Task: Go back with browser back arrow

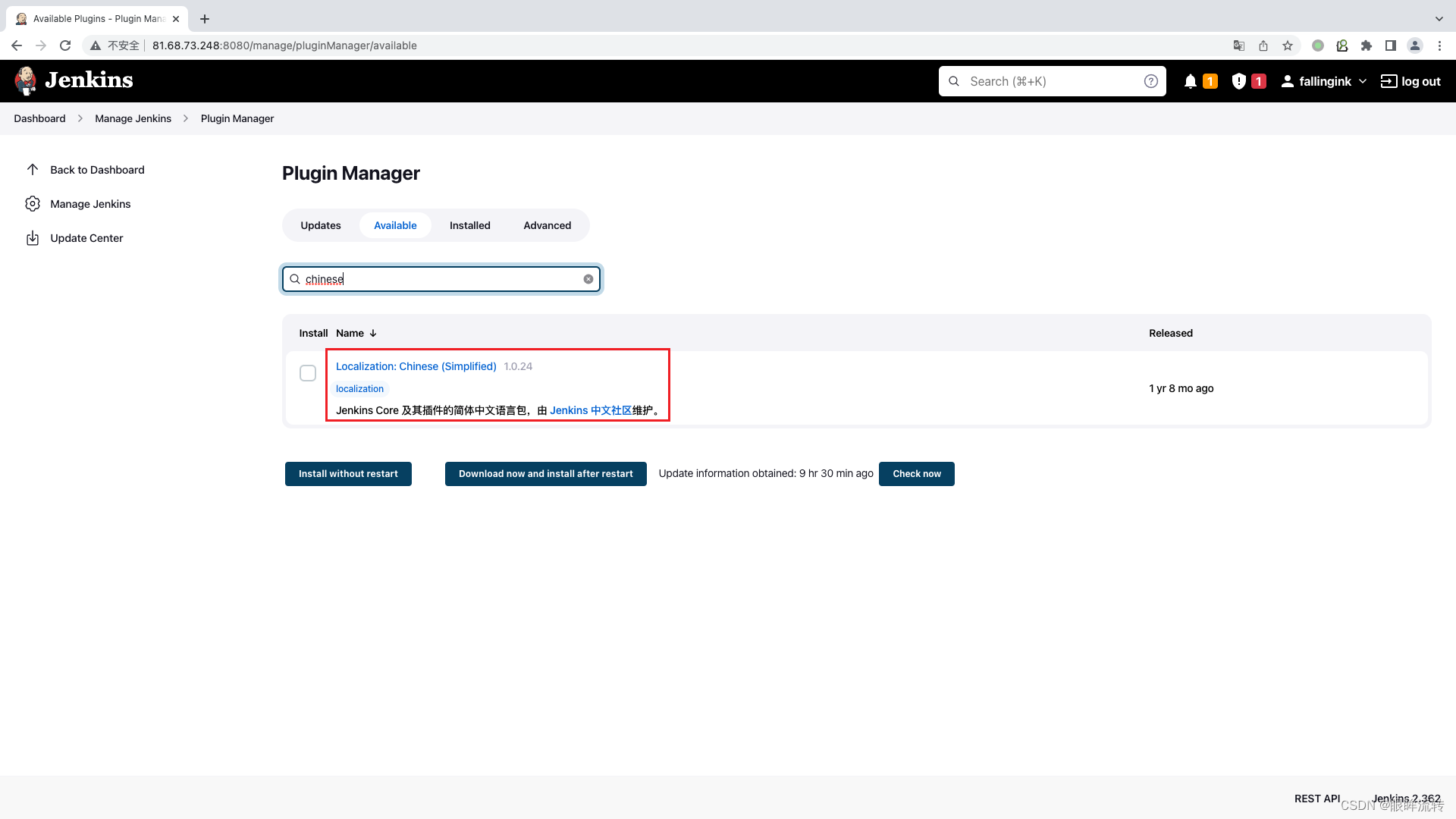Action: [17, 45]
